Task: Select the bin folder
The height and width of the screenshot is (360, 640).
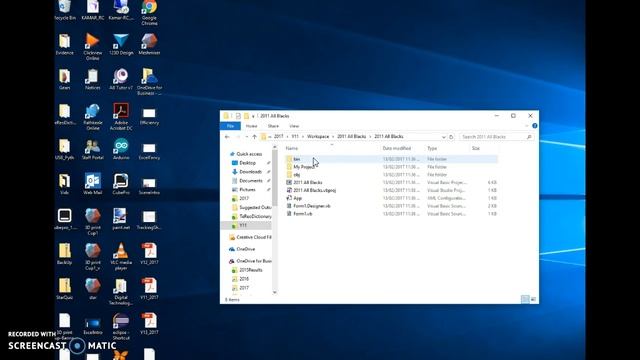Action: (297, 159)
